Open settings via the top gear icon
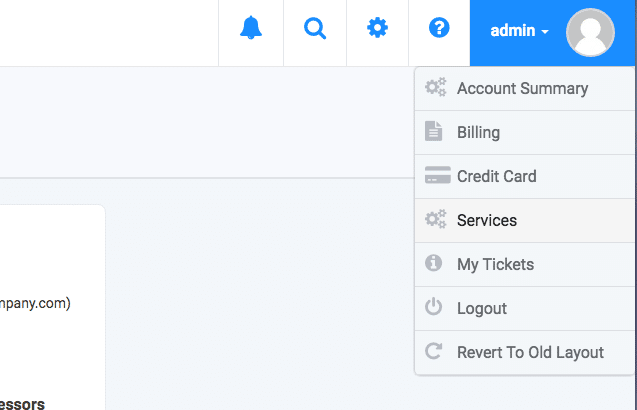This screenshot has height=410, width=637. click(x=377, y=29)
